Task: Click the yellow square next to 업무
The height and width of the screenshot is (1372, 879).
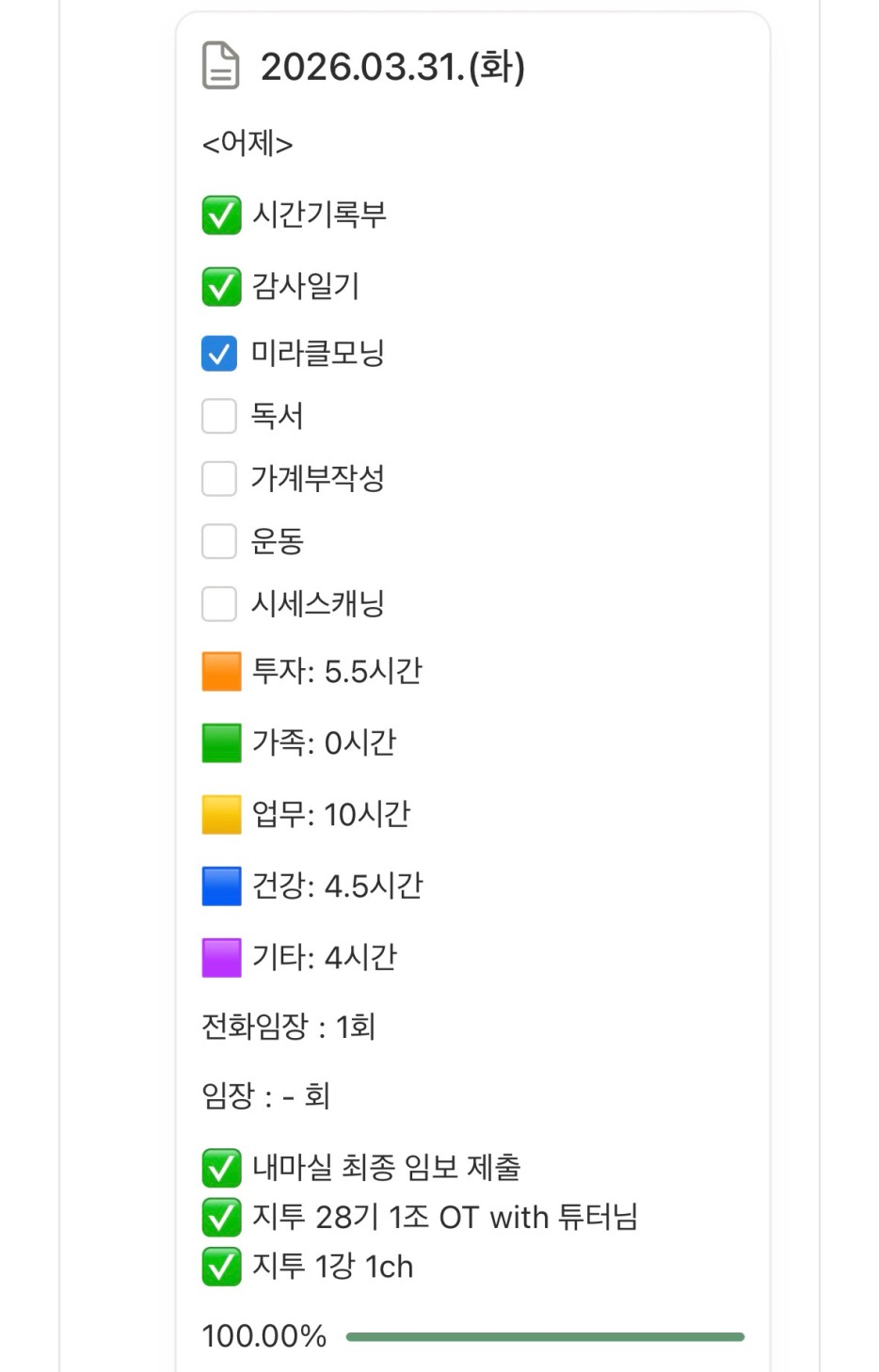Action: [221, 815]
